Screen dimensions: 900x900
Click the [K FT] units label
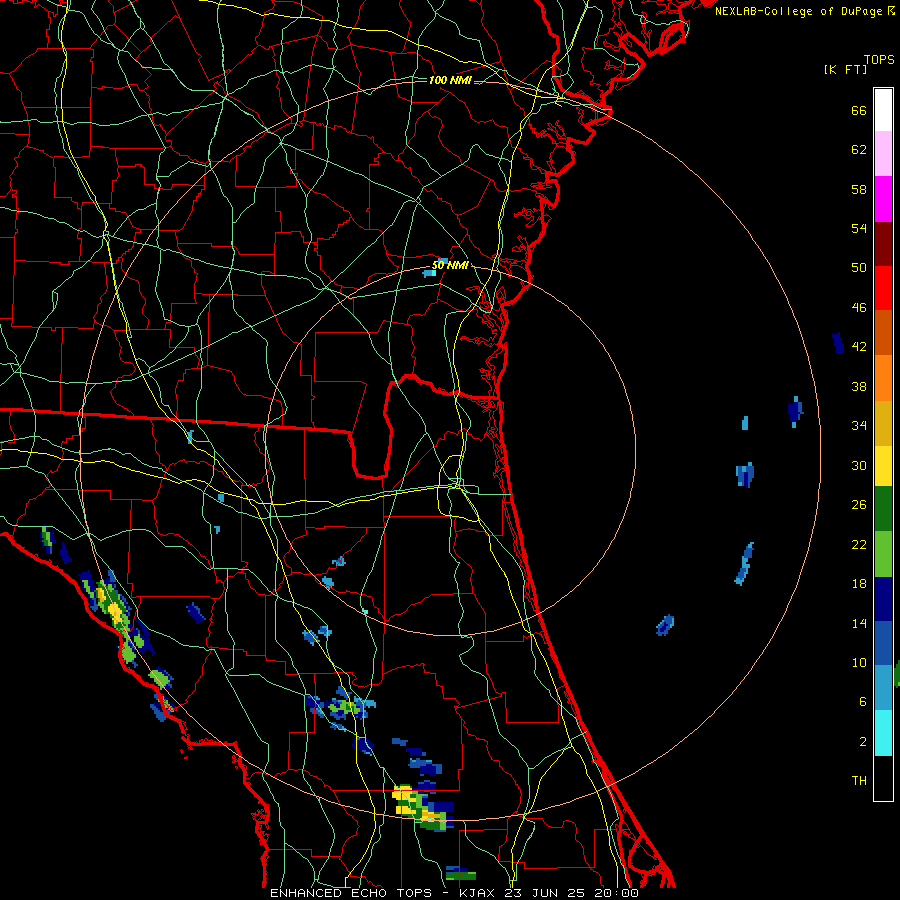point(845,70)
